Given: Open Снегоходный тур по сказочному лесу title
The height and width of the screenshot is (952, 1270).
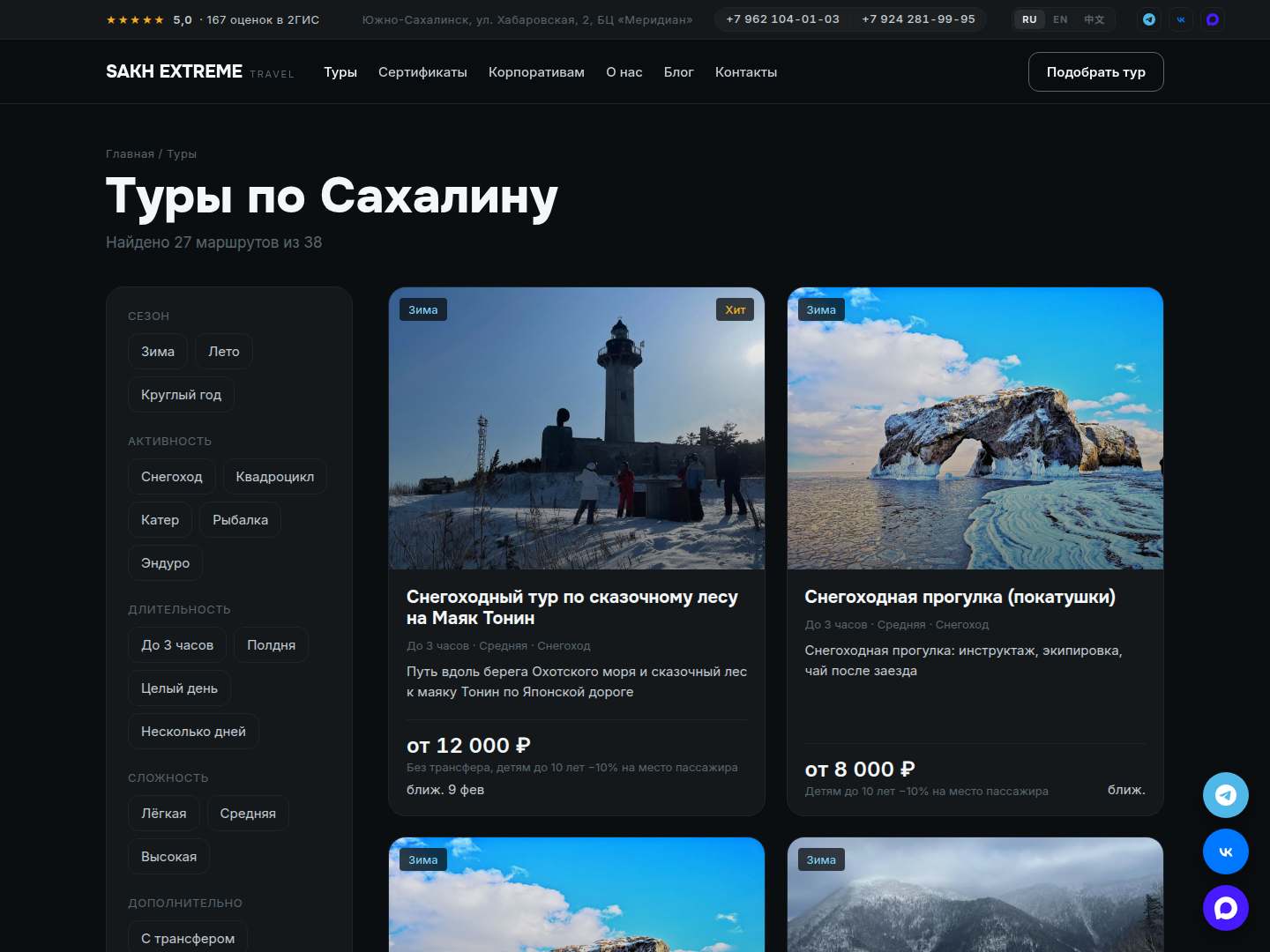Looking at the screenshot, I should tap(572, 607).
